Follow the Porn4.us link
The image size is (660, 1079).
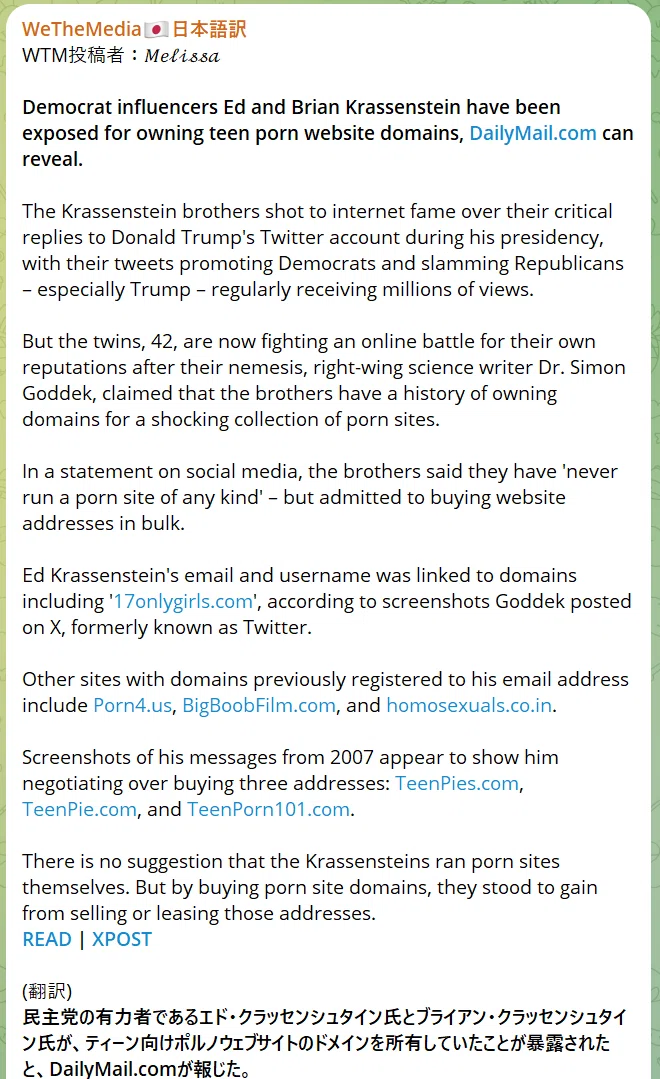(132, 705)
